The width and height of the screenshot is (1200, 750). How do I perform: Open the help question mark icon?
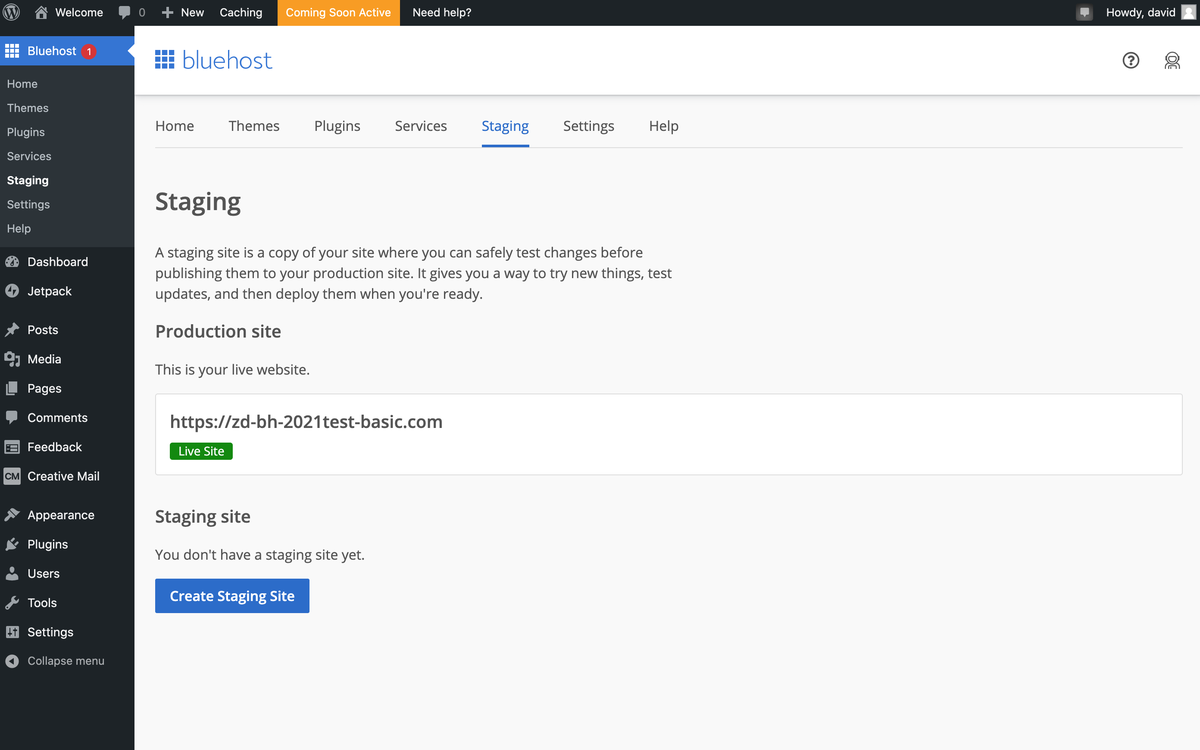(x=1131, y=60)
